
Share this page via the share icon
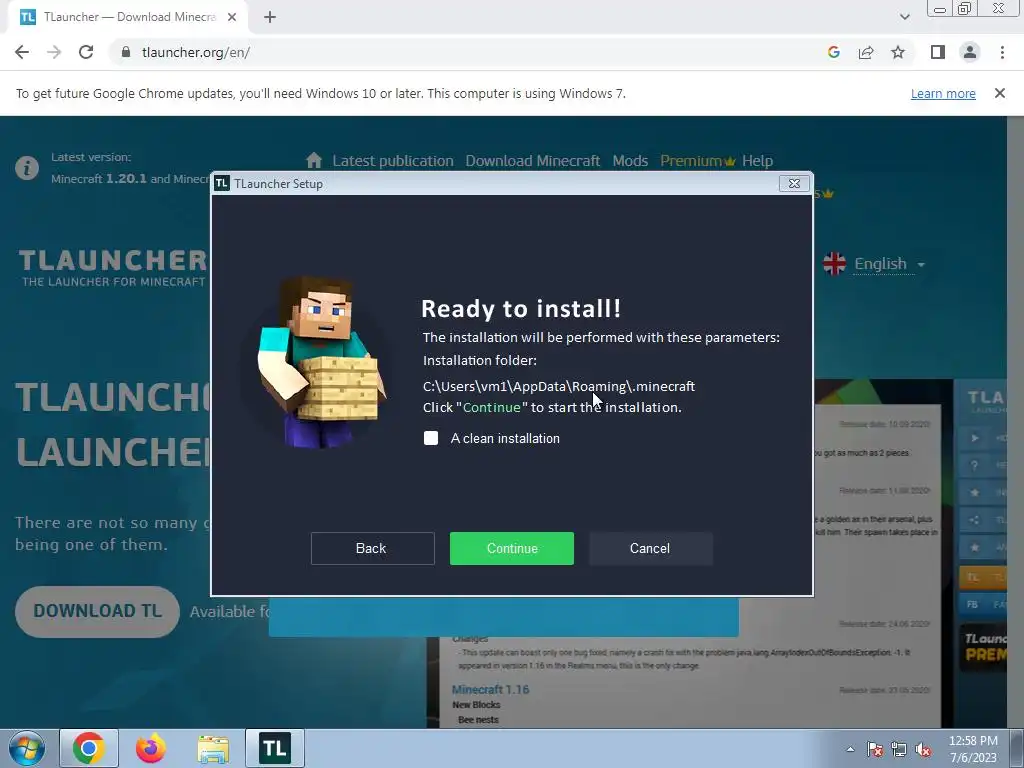(866, 52)
